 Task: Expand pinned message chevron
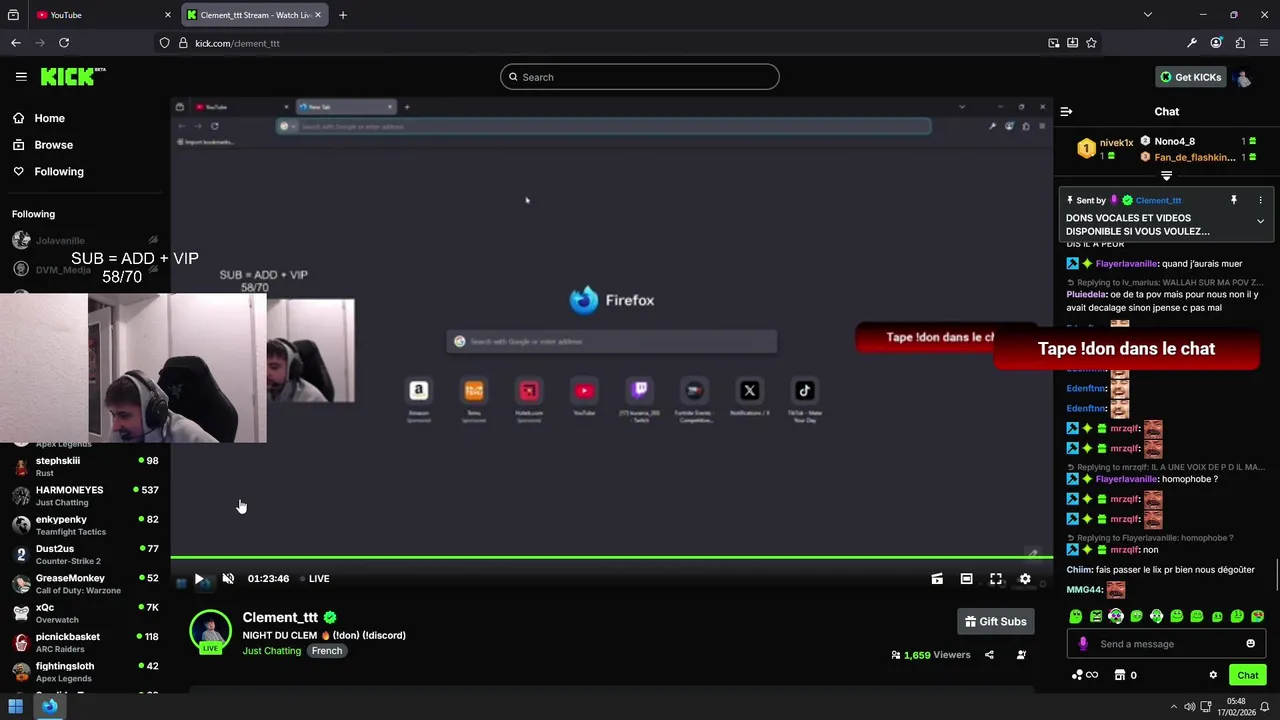(1260, 221)
